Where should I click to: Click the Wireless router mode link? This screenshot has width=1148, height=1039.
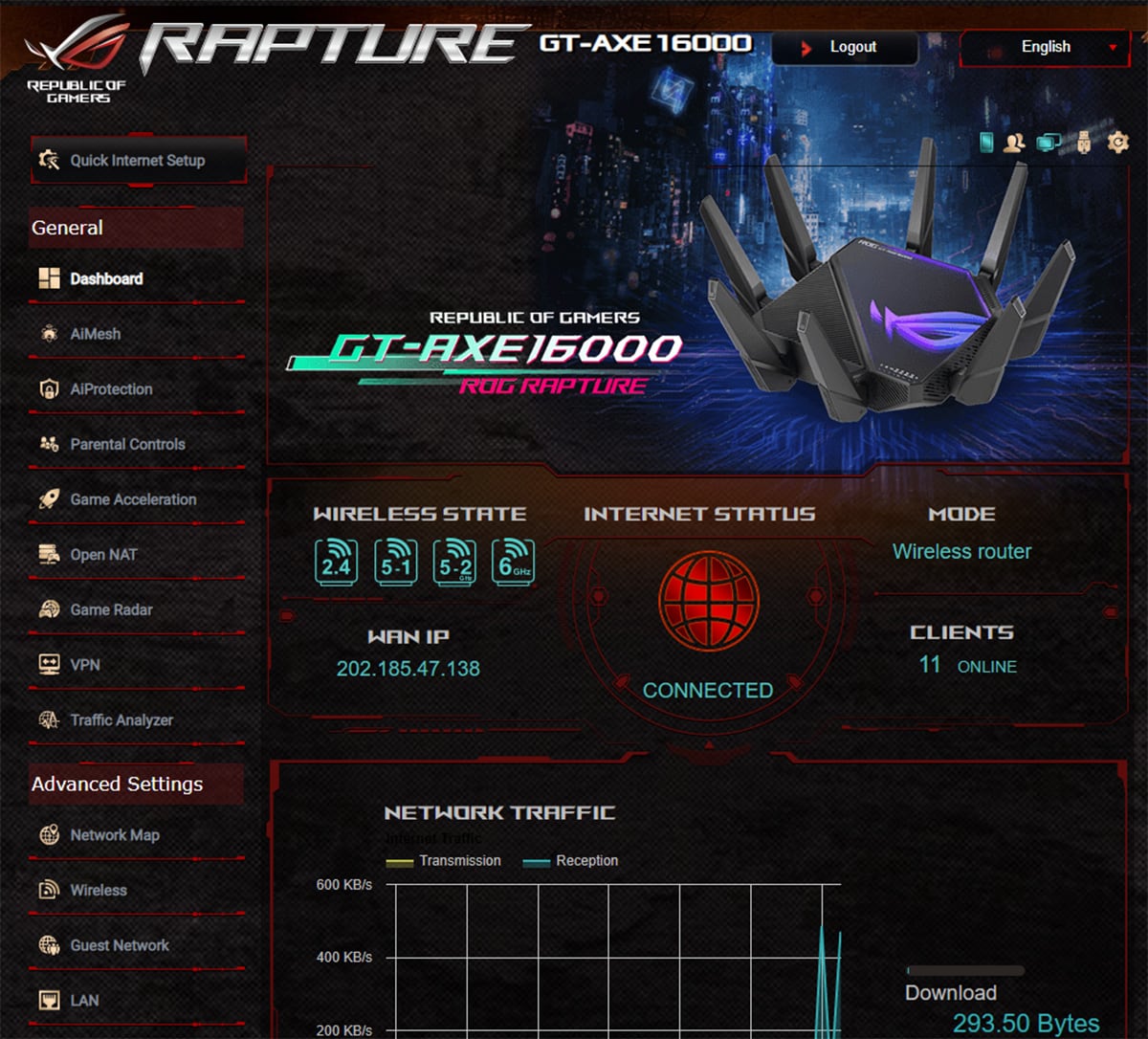961,552
